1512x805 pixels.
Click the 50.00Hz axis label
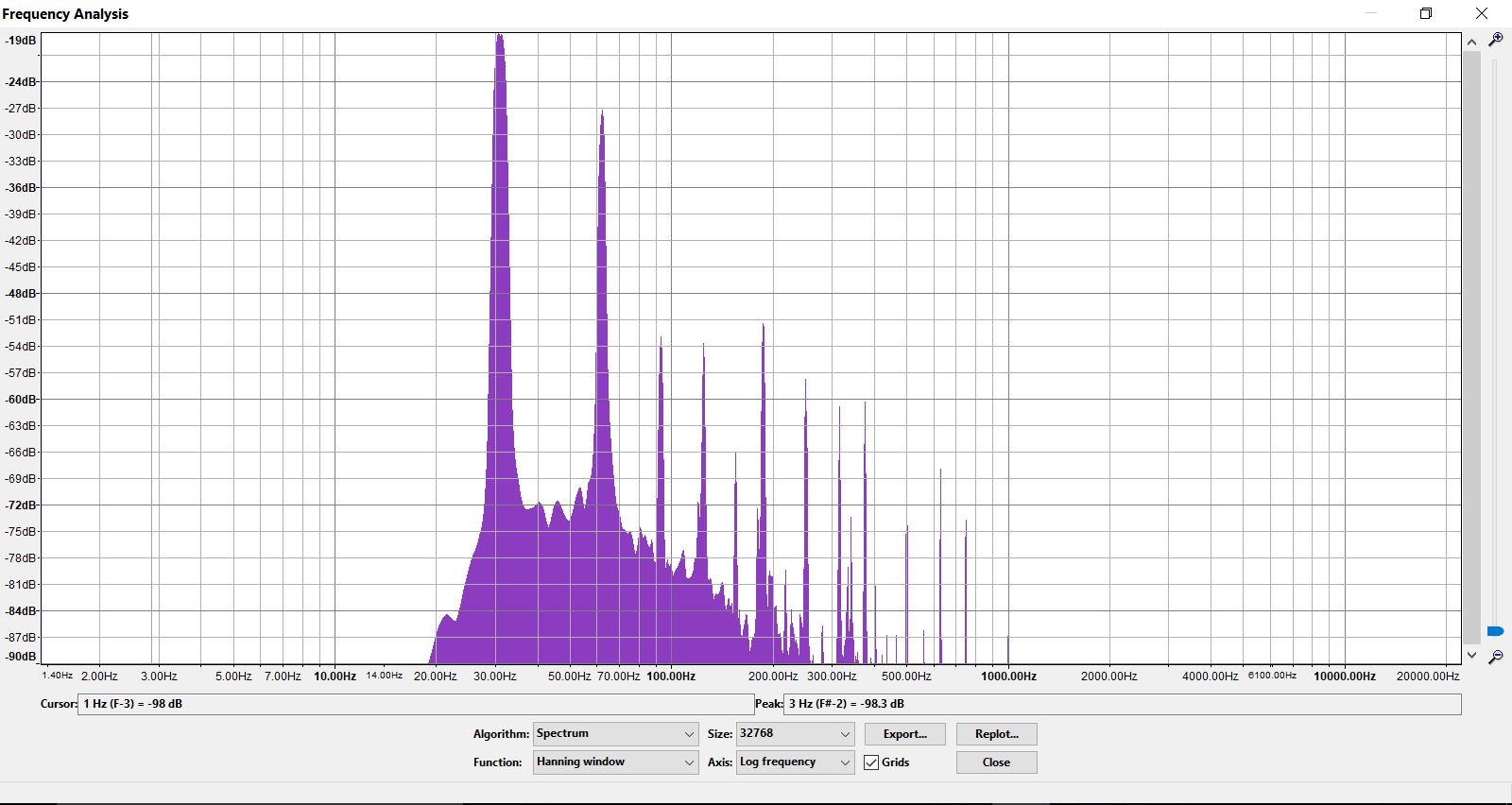tap(569, 677)
